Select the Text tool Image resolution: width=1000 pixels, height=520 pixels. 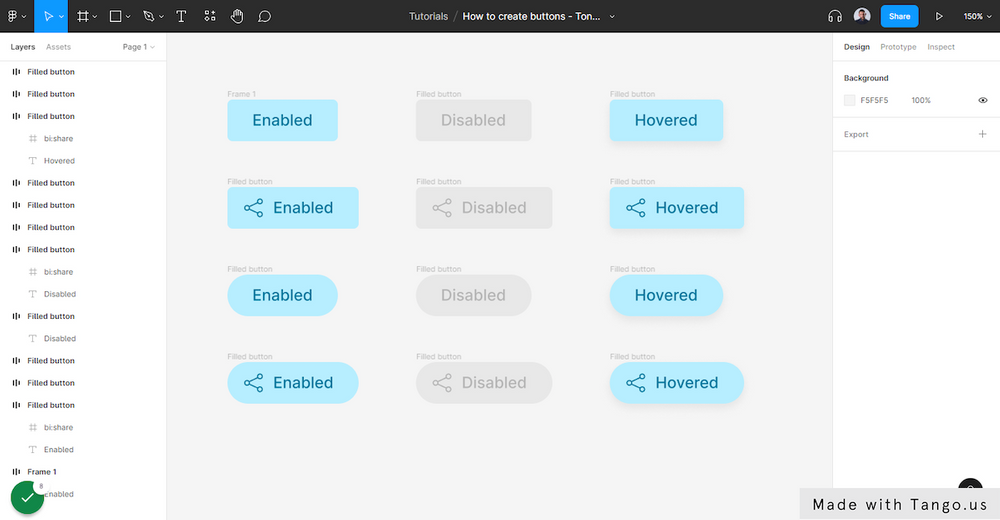181,17
